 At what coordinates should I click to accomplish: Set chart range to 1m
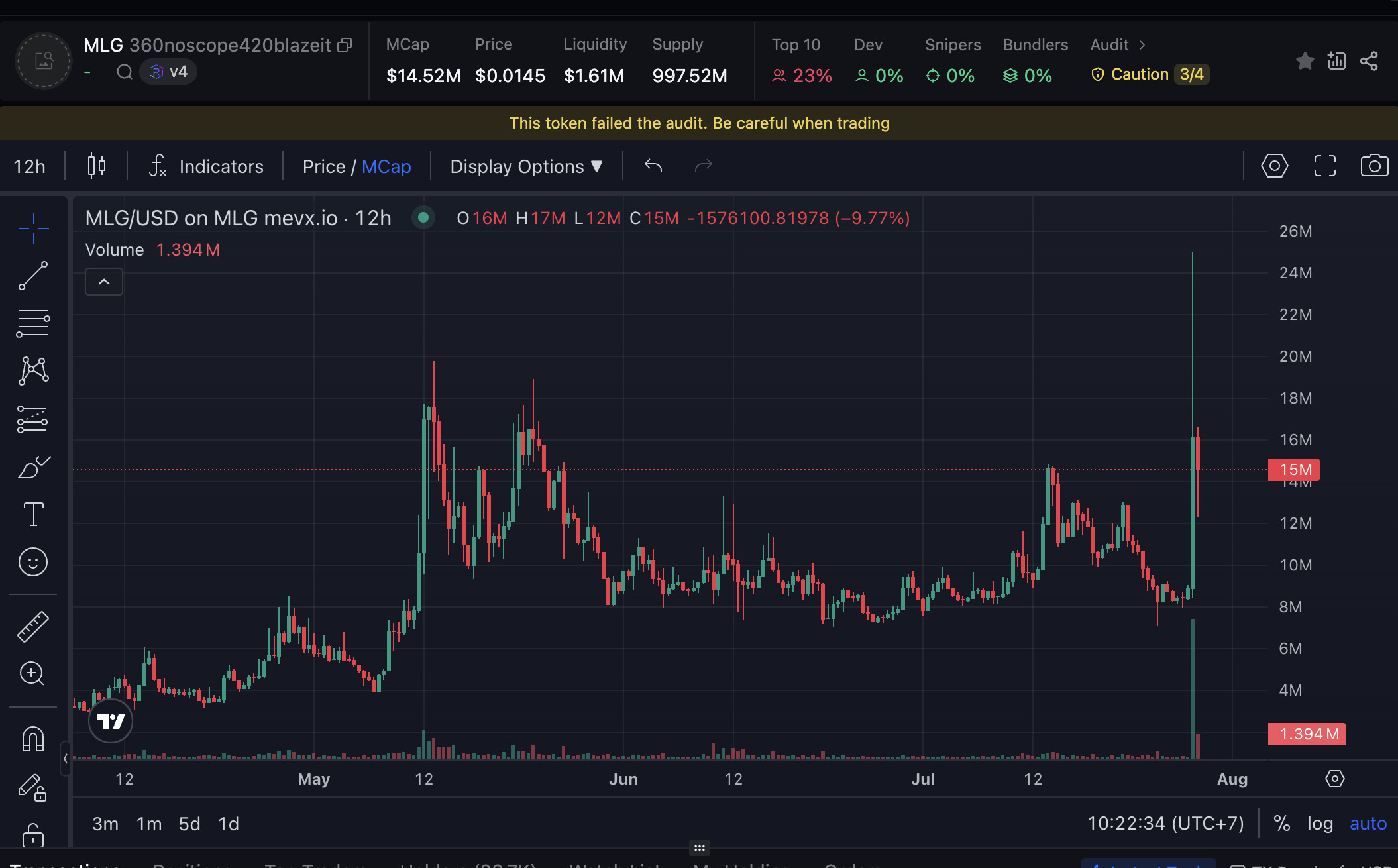(x=149, y=824)
